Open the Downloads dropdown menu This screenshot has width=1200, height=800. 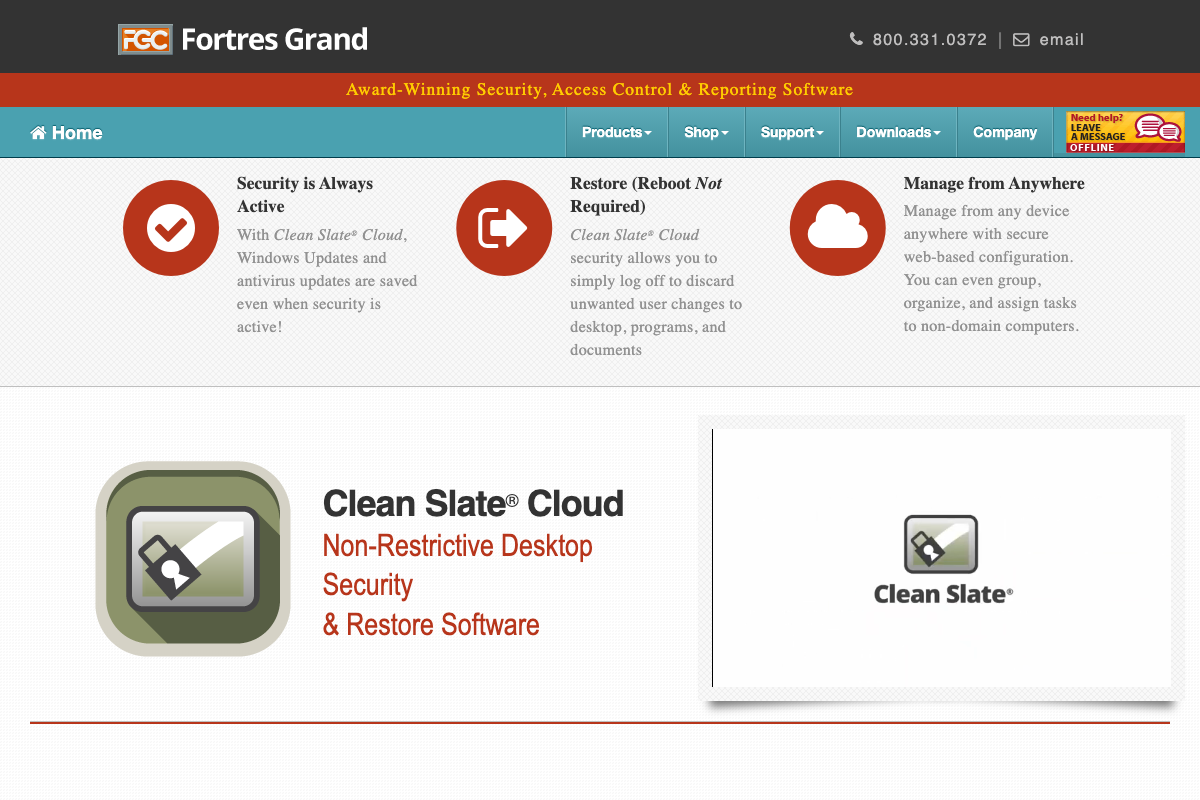898,132
